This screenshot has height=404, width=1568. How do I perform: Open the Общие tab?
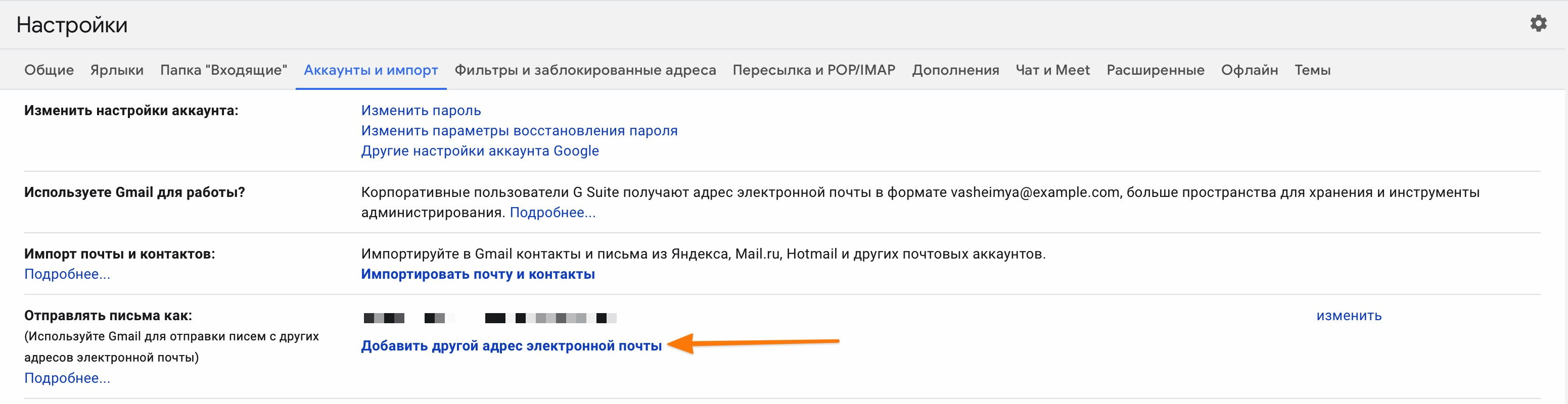click(49, 70)
